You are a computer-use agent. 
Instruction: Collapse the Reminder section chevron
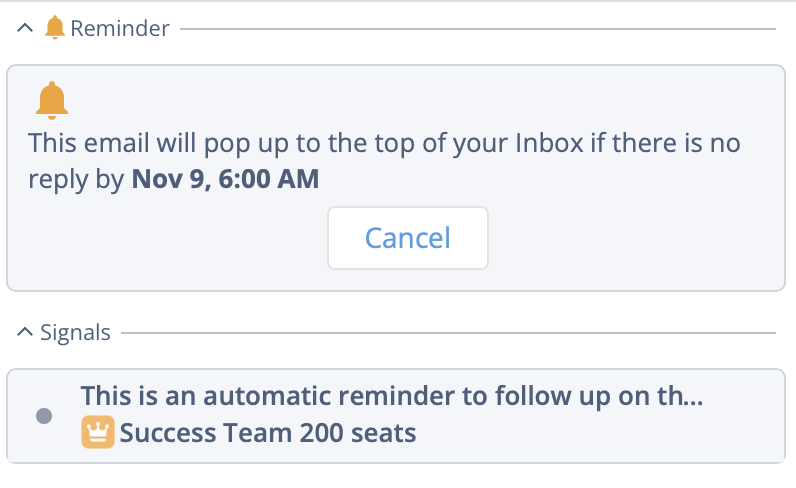click(x=25, y=28)
